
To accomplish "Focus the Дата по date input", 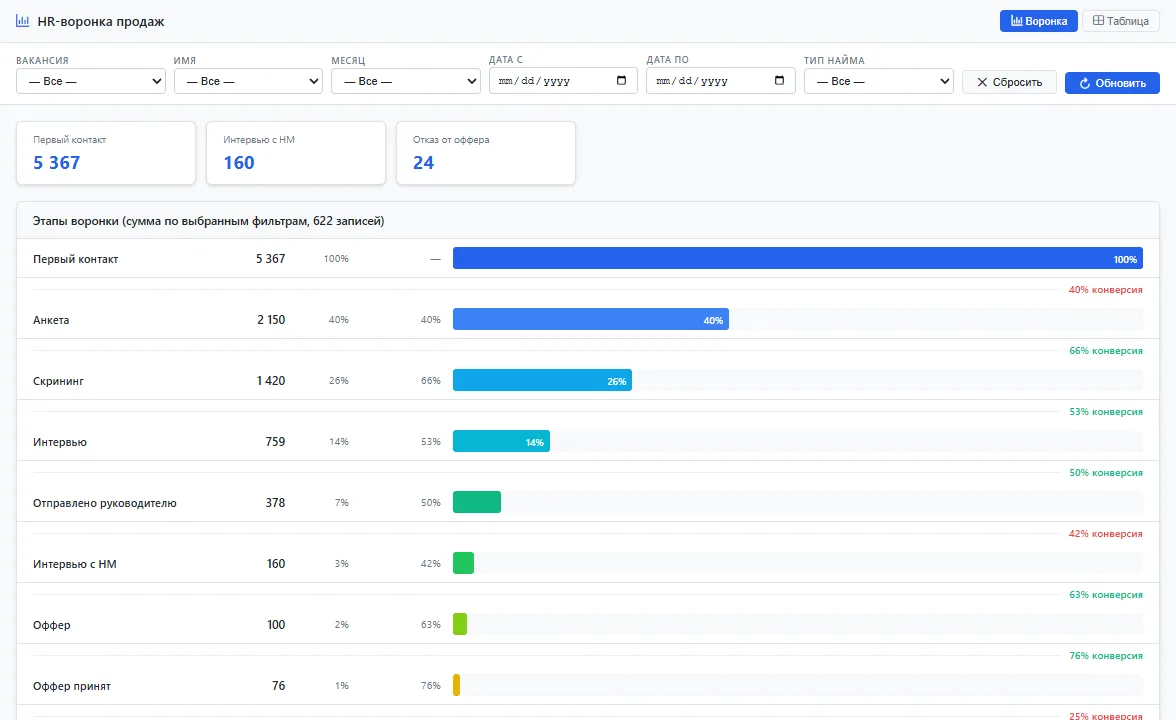I will [721, 81].
